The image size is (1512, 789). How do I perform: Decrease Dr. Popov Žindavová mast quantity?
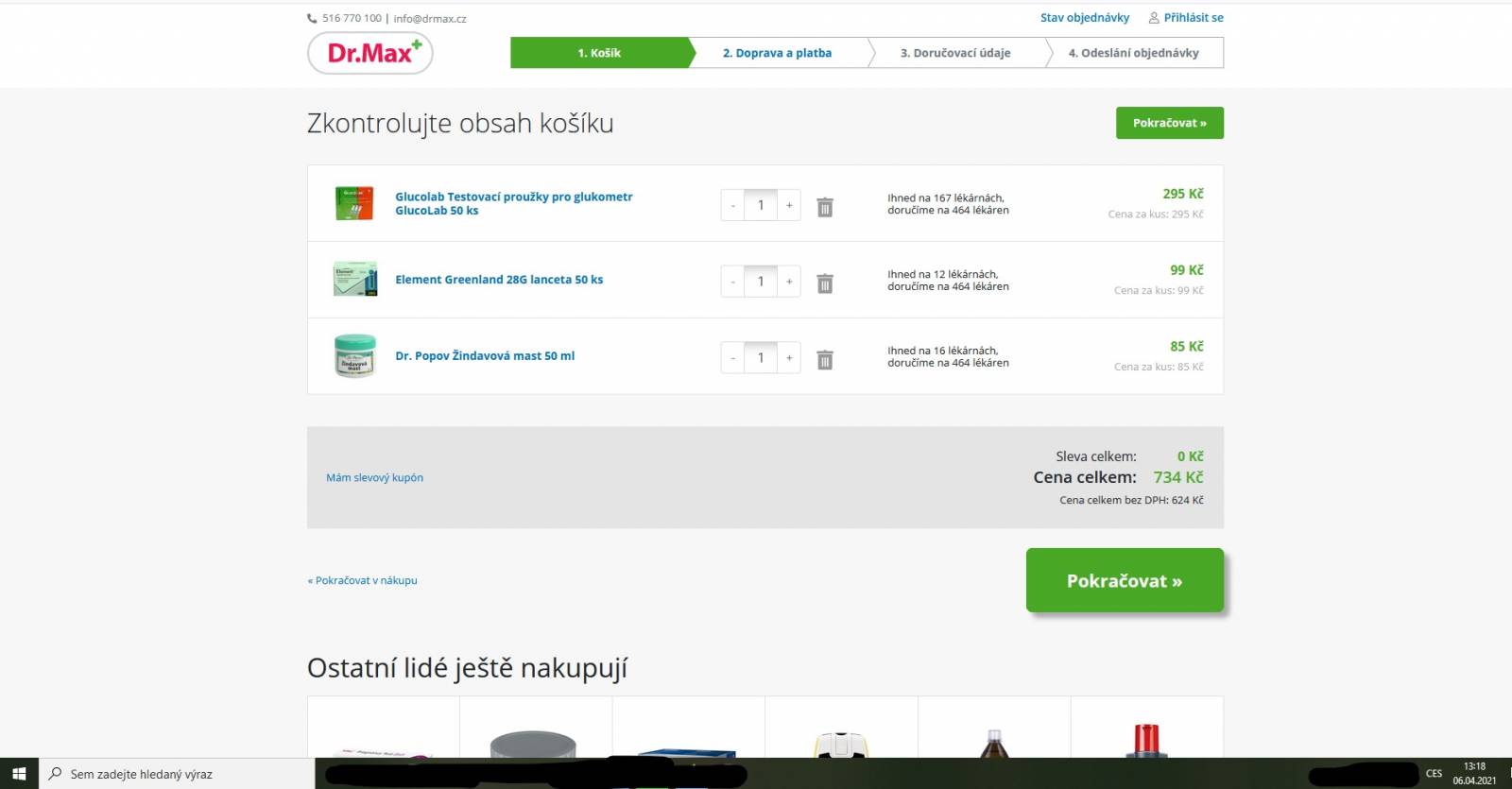click(732, 358)
